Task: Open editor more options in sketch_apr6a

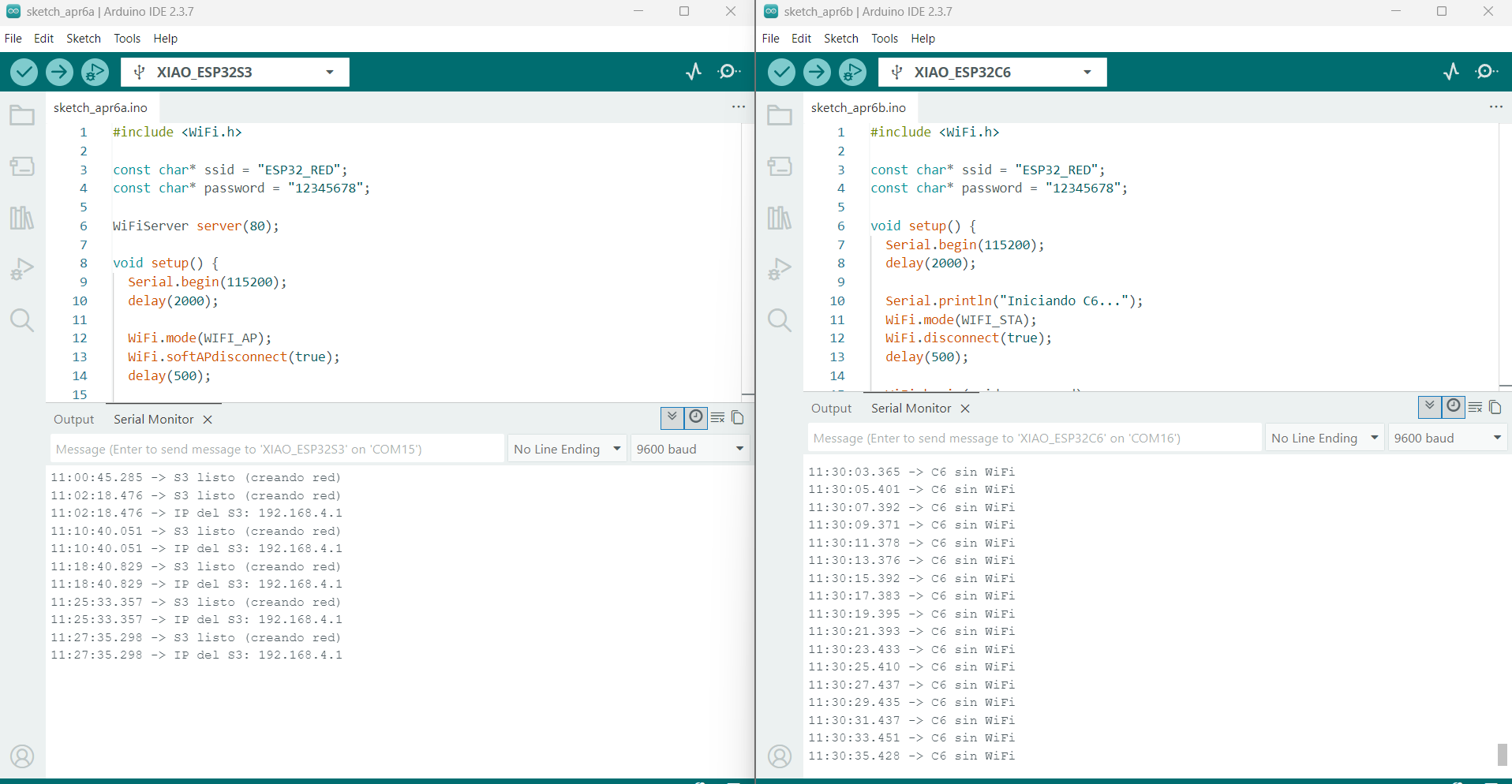Action: point(739,106)
